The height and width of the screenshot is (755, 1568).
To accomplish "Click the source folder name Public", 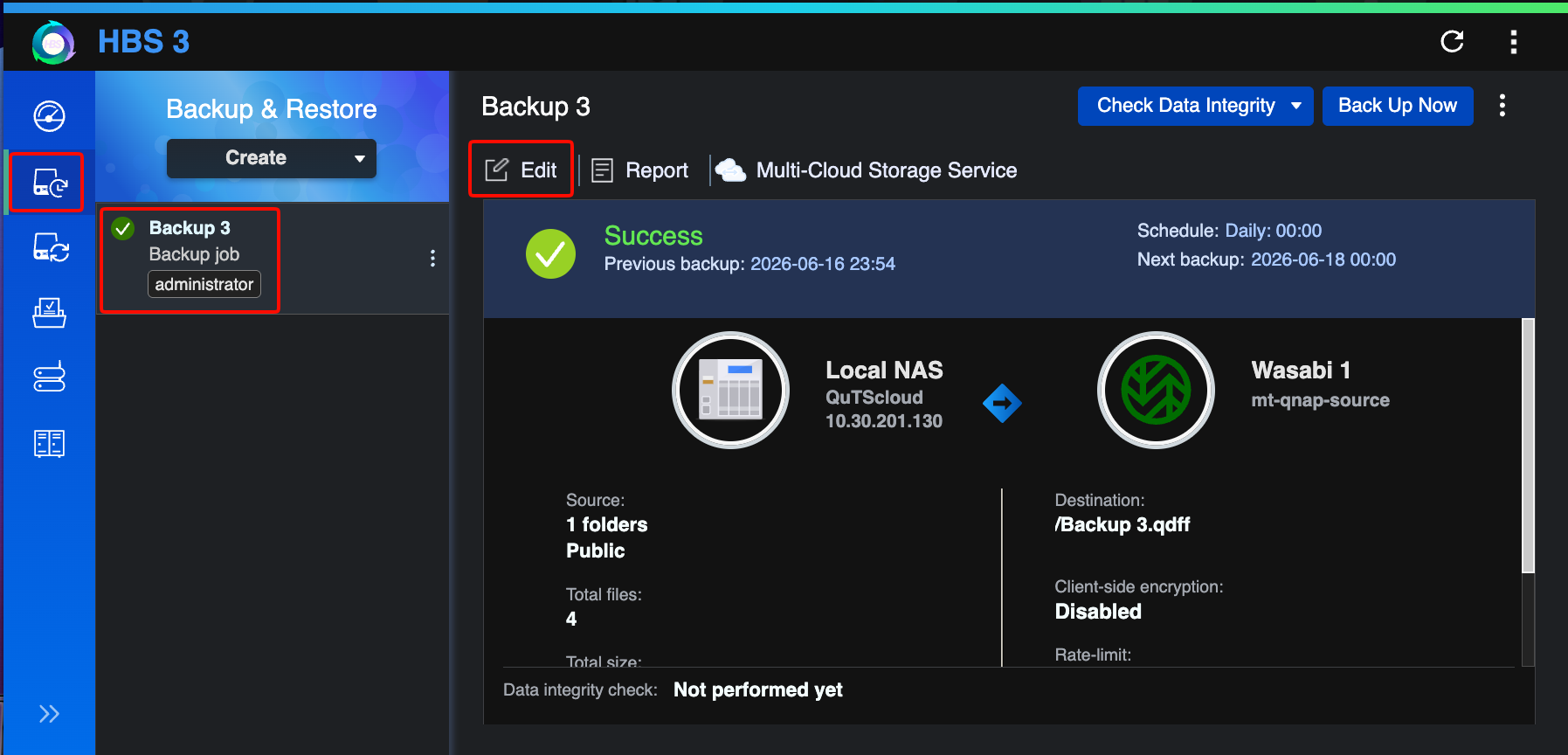I will pos(596,551).
